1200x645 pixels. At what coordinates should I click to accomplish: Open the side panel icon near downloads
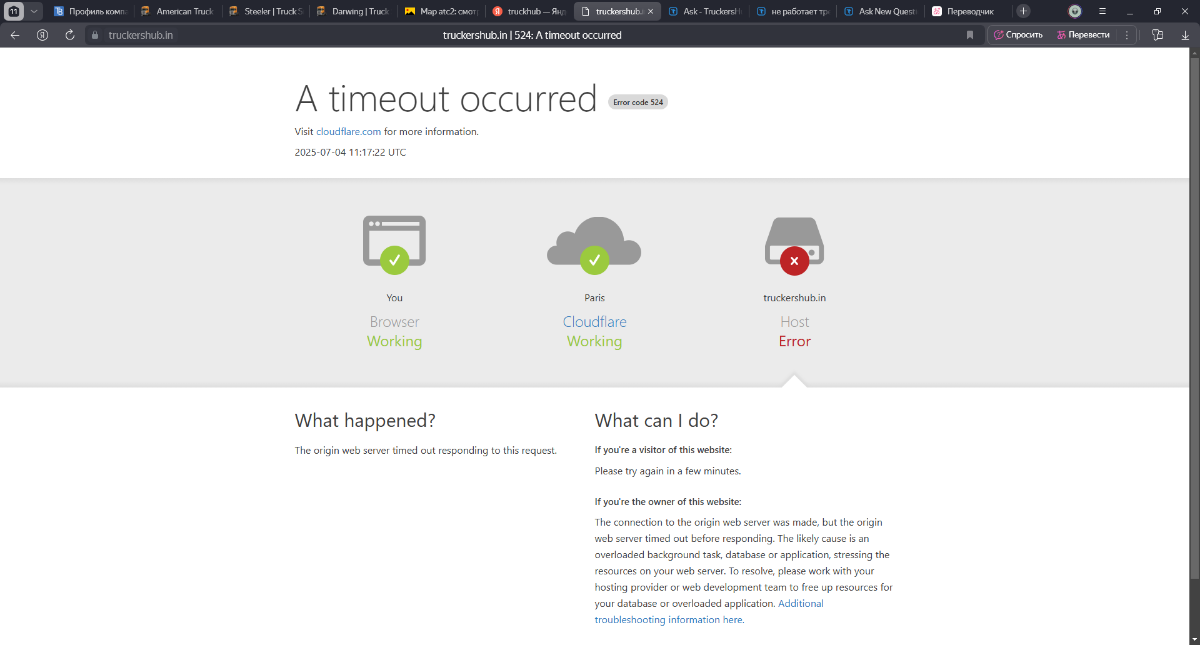pos(1157,35)
